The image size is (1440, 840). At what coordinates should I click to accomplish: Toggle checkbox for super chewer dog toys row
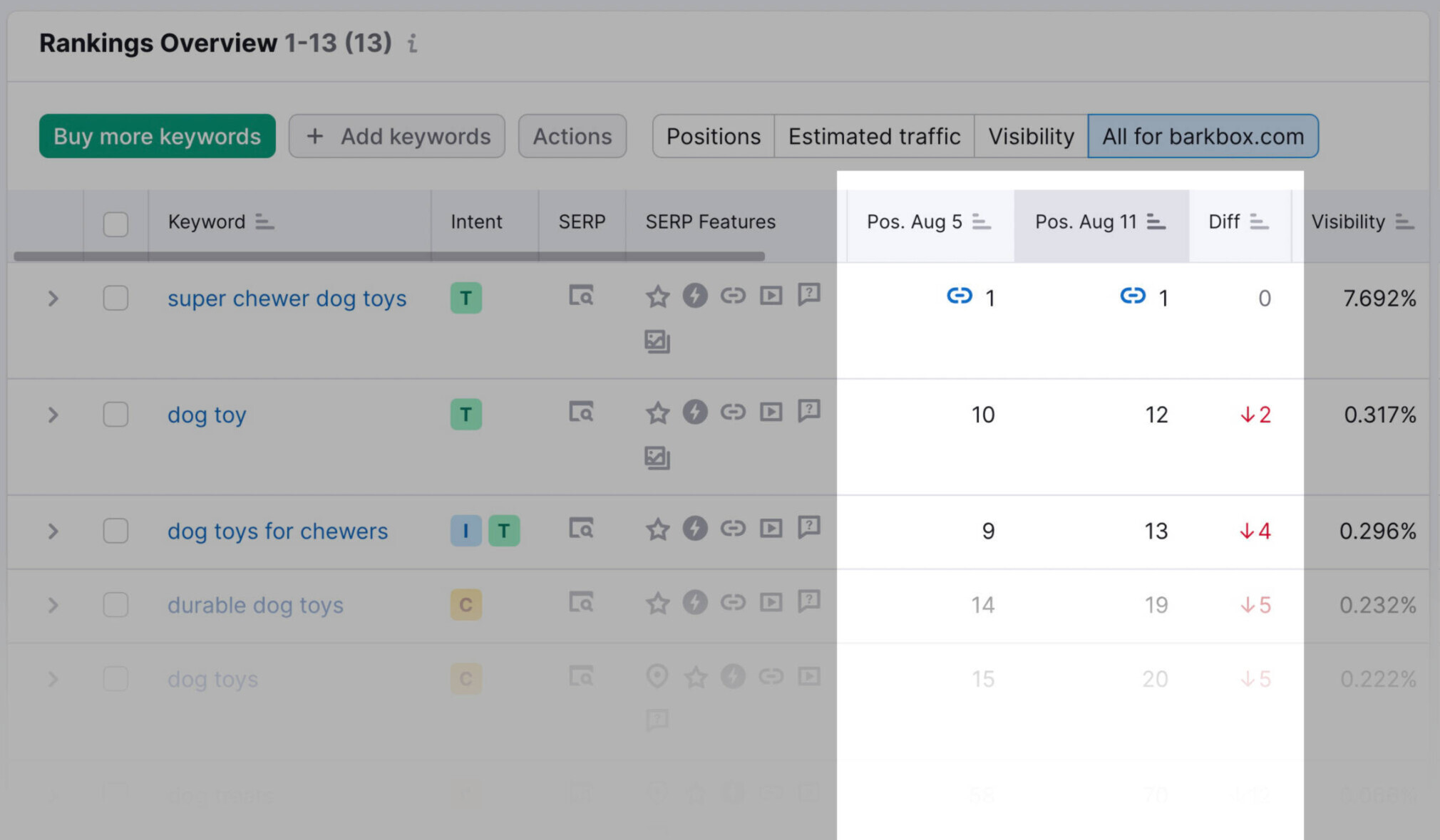(116, 297)
